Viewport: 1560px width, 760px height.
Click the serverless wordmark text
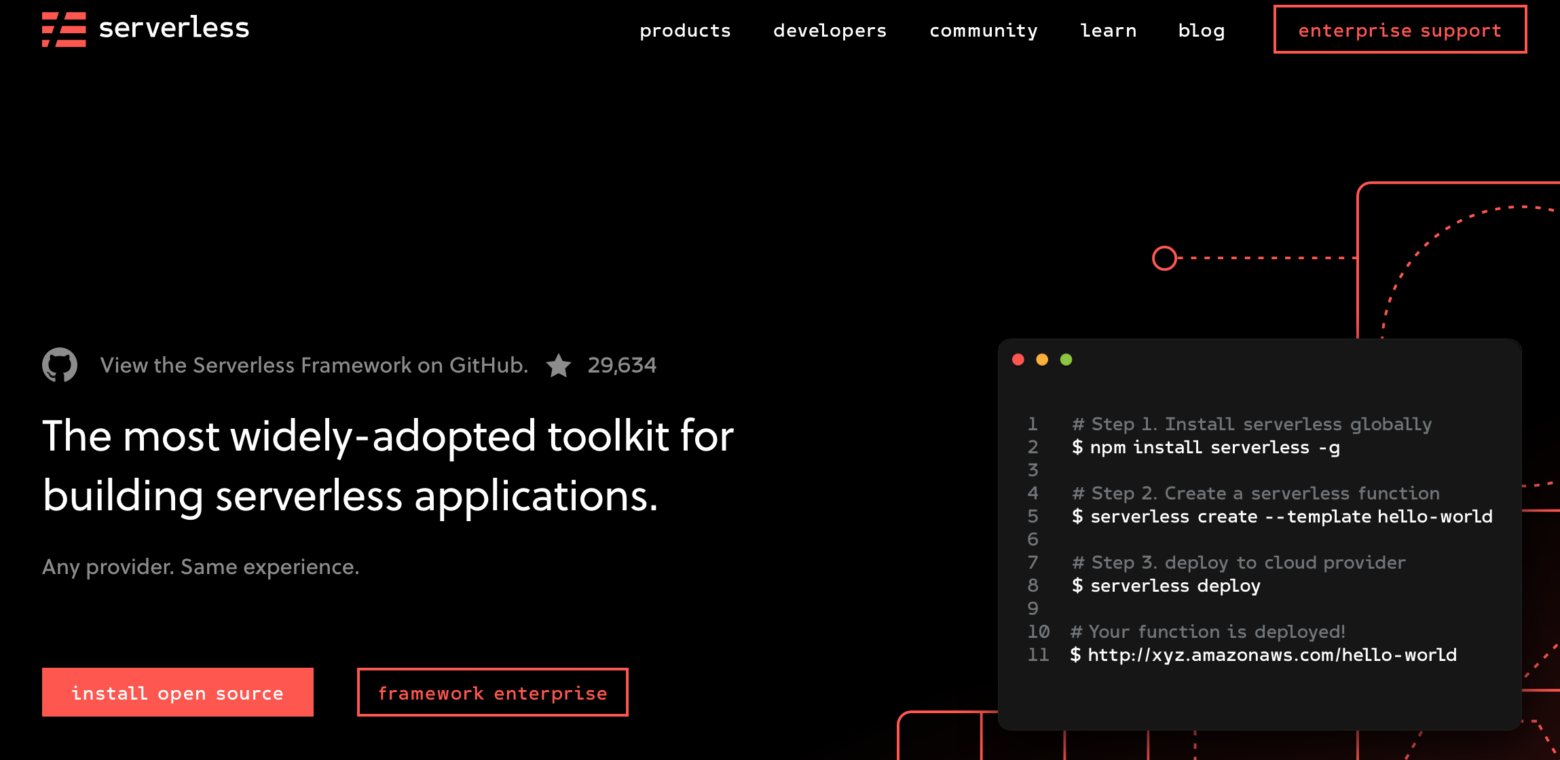[x=174, y=28]
